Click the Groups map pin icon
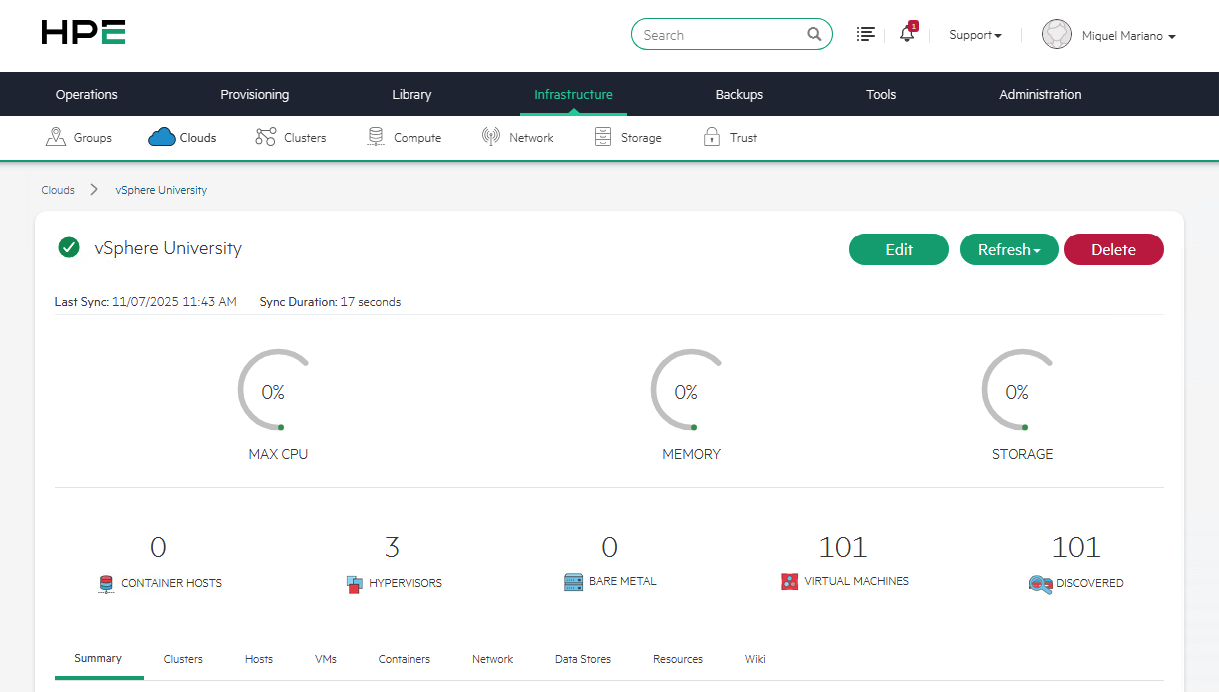The width and height of the screenshot is (1219, 692). (56, 137)
